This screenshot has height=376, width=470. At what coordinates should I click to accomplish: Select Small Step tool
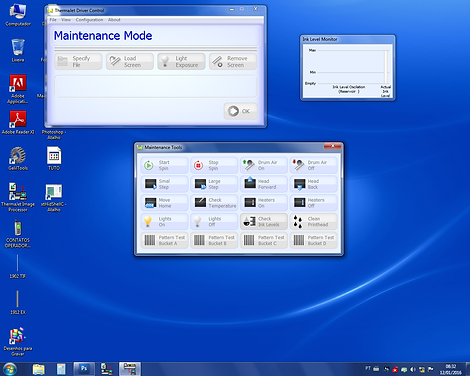[164, 184]
